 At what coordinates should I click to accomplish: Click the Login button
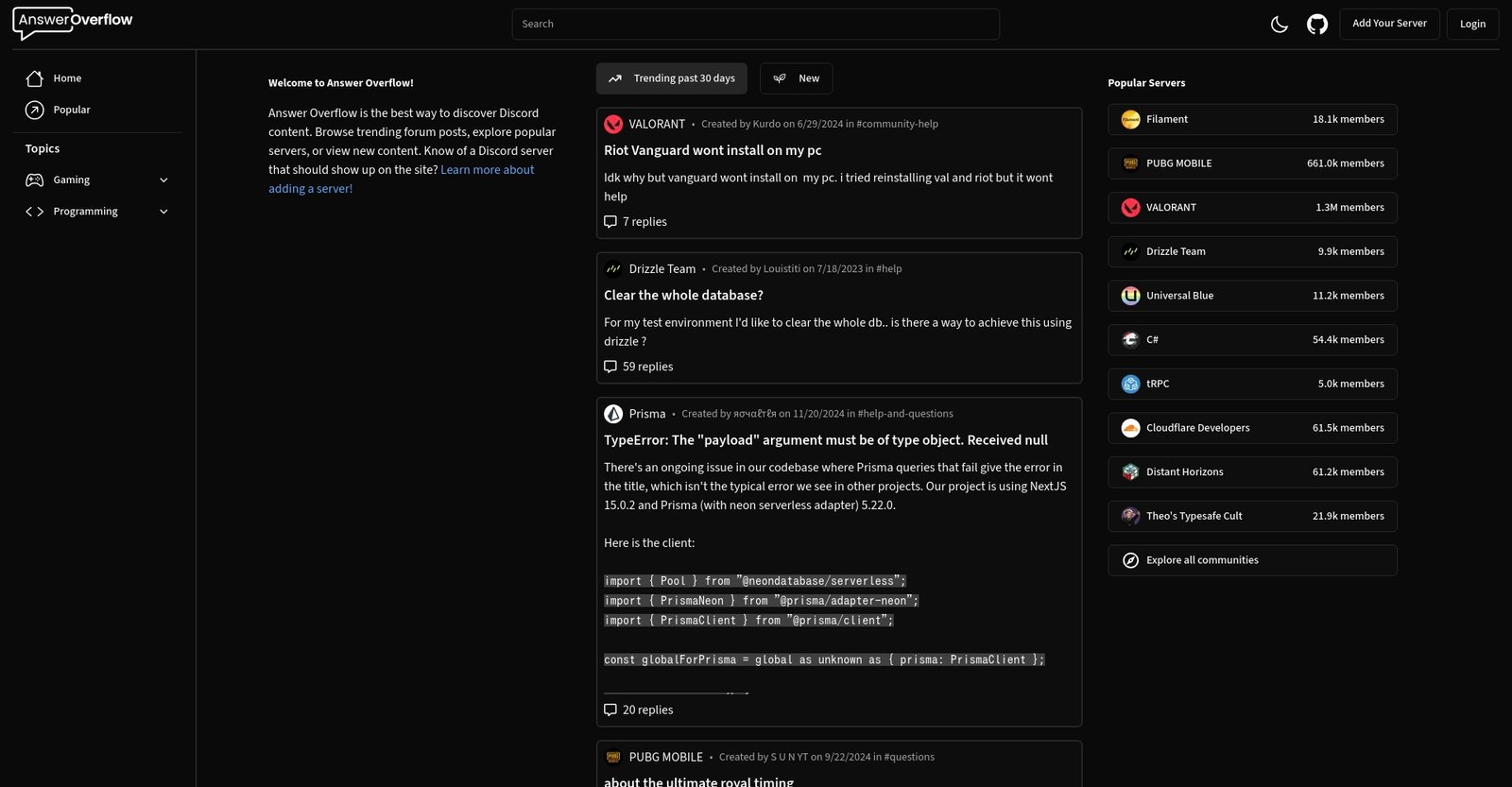coord(1472,25)
